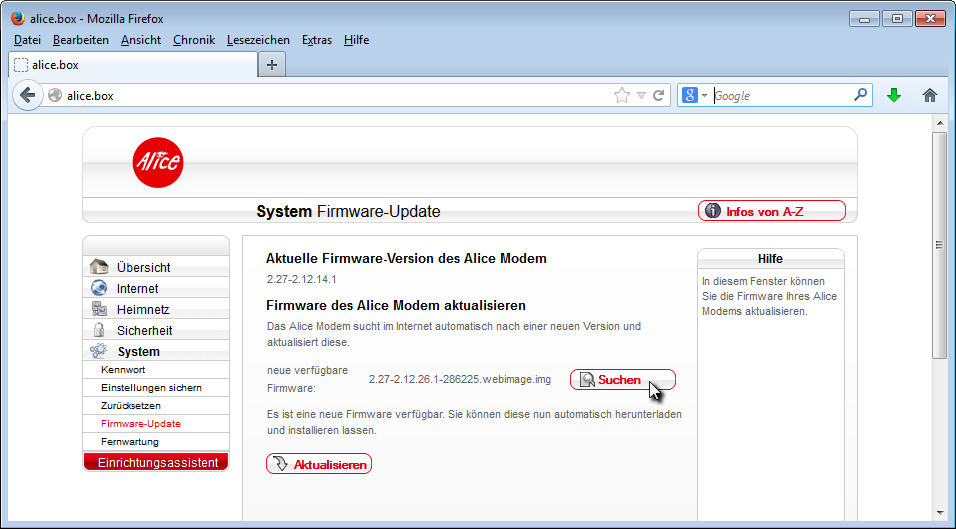956x529 pixels.
Task: Click the System gears icon
Action: click(x=99, y=351)
